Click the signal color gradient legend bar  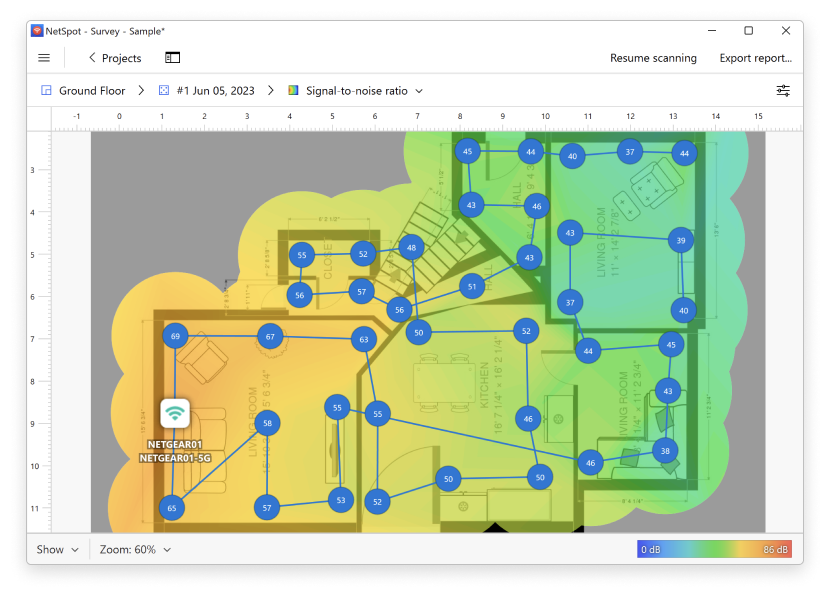pyautogui.click(x=714, y=549)
